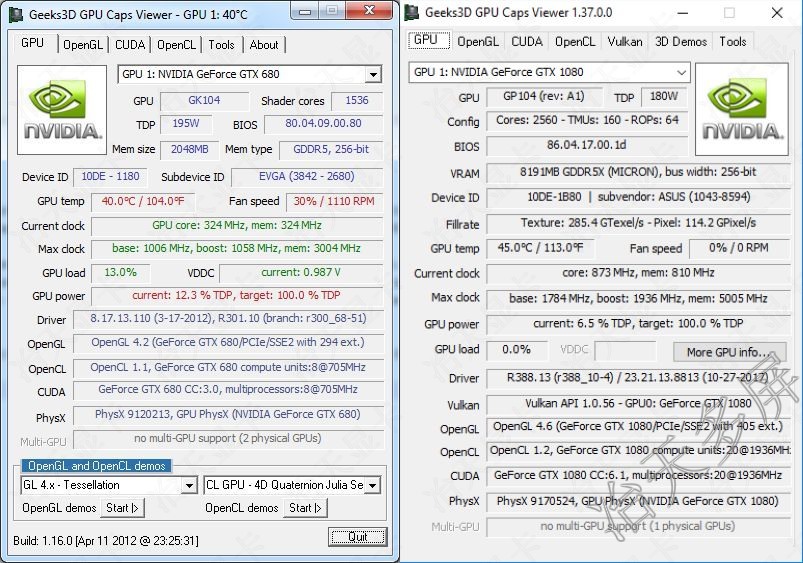803x563 pixels.
Task: Click the Texture: 285.4 GTexel/s fillrate field
Action: 639,224
